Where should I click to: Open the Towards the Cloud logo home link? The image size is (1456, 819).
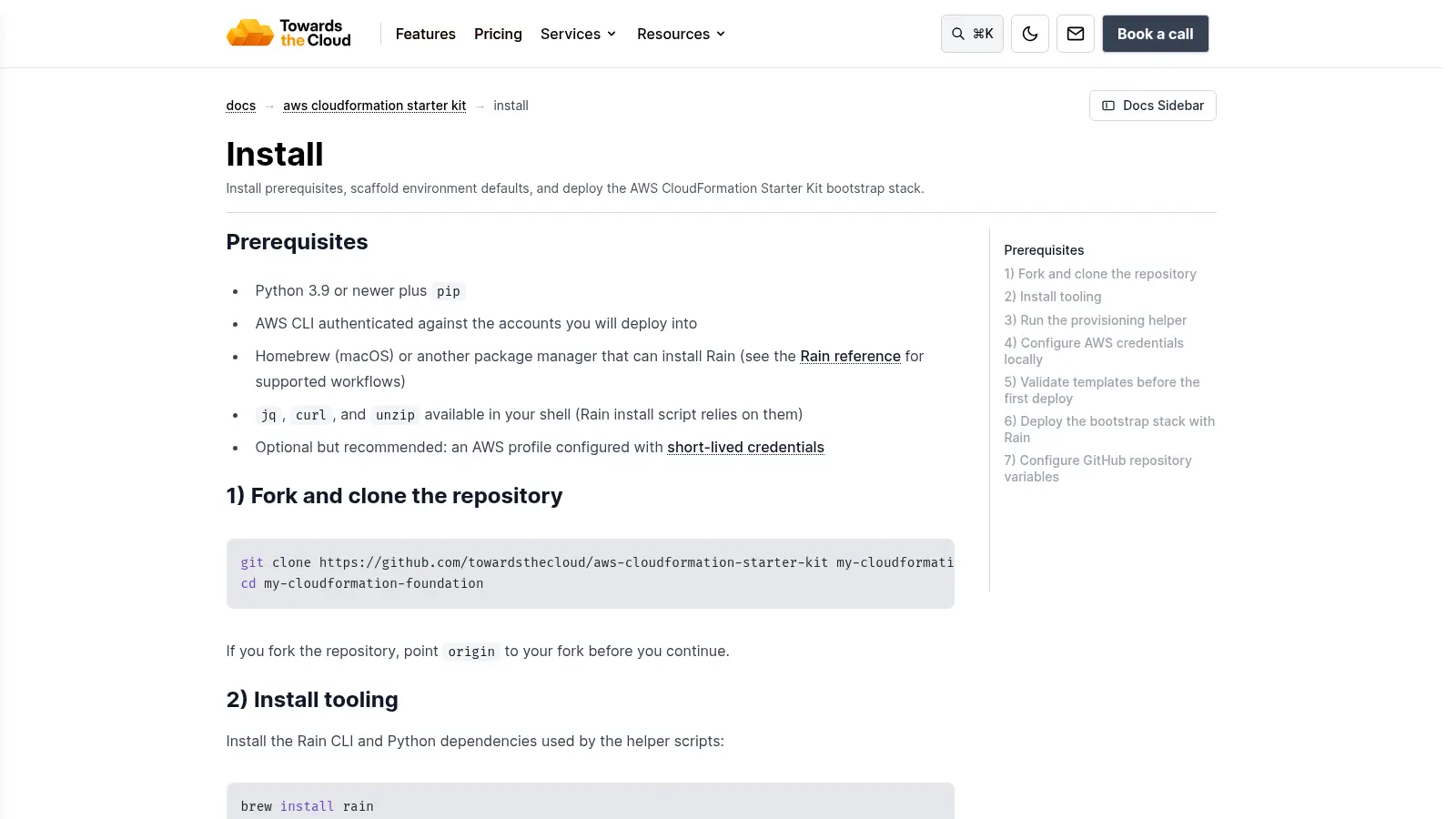tap(288, 34)
